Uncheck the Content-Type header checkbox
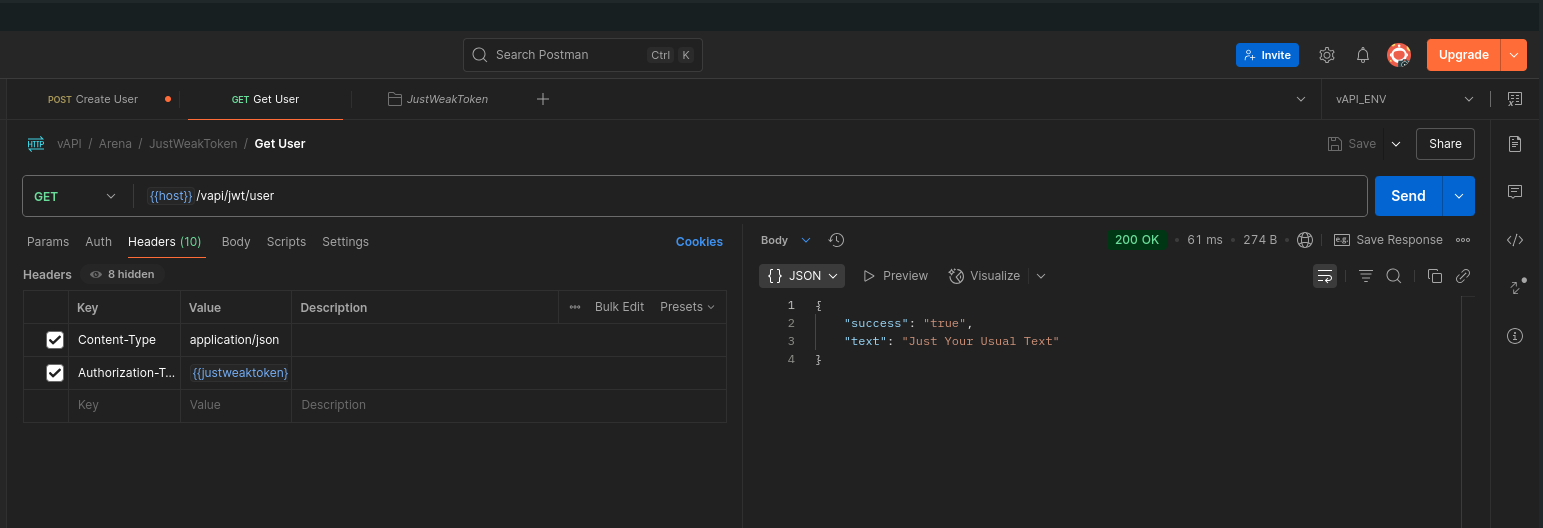The width and height of the screenshot is (1543, 528). pos(55,340)
